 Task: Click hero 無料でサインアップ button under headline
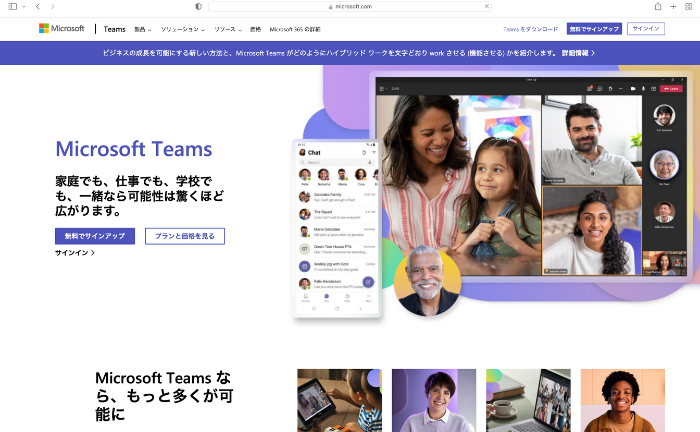[95, 236]
